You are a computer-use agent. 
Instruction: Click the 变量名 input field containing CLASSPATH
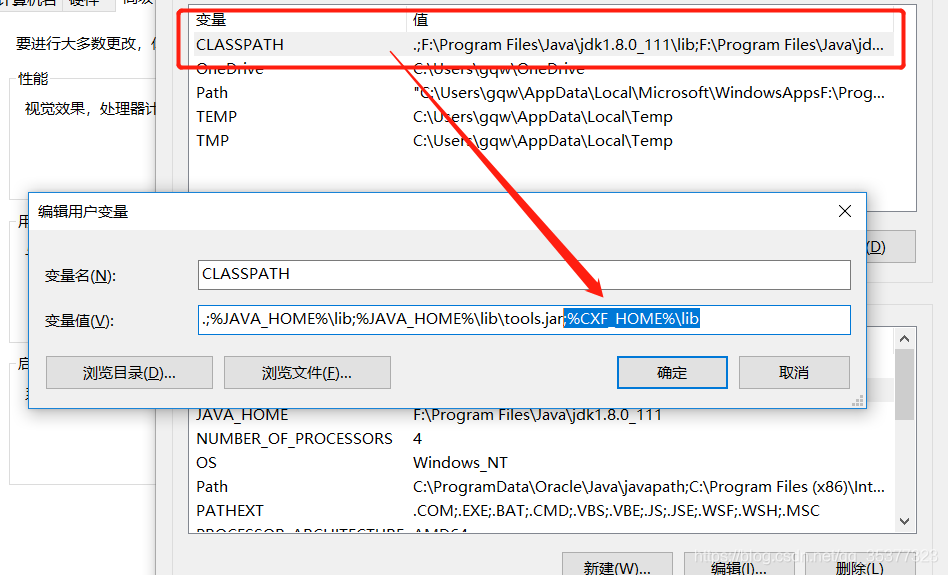tap(524, 275)
